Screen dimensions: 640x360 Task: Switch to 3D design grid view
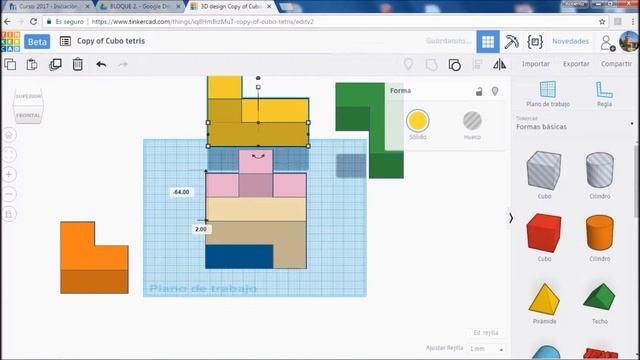coord(488,41)
